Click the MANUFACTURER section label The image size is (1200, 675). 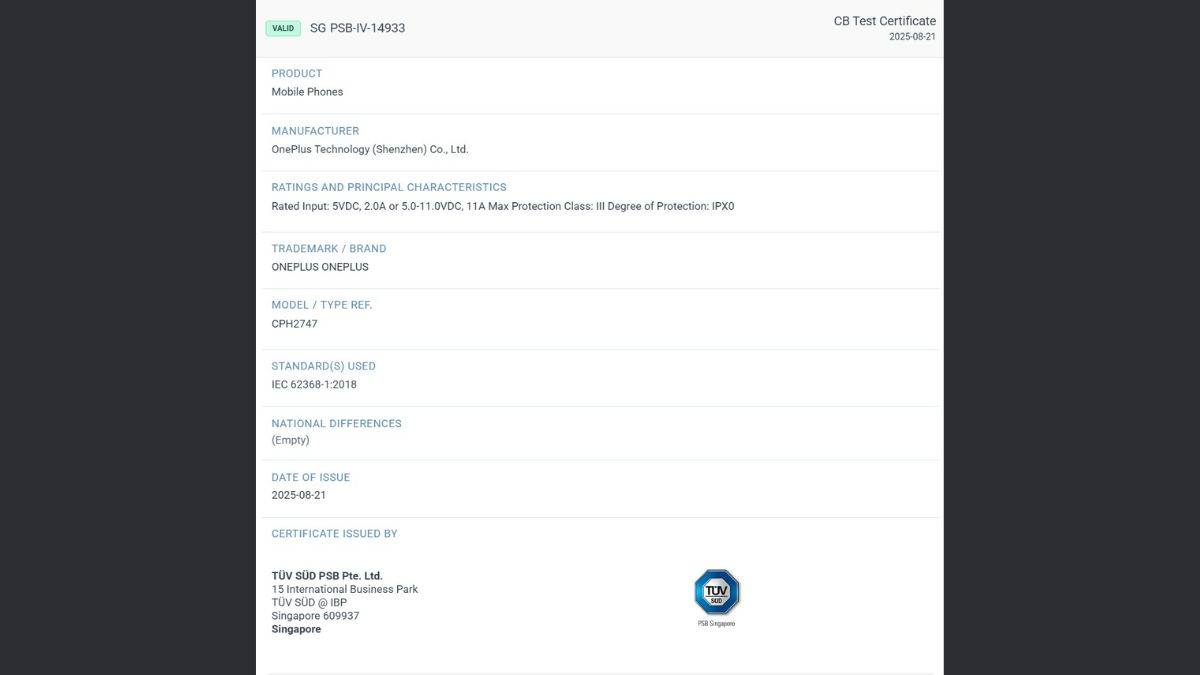point(315,131)
